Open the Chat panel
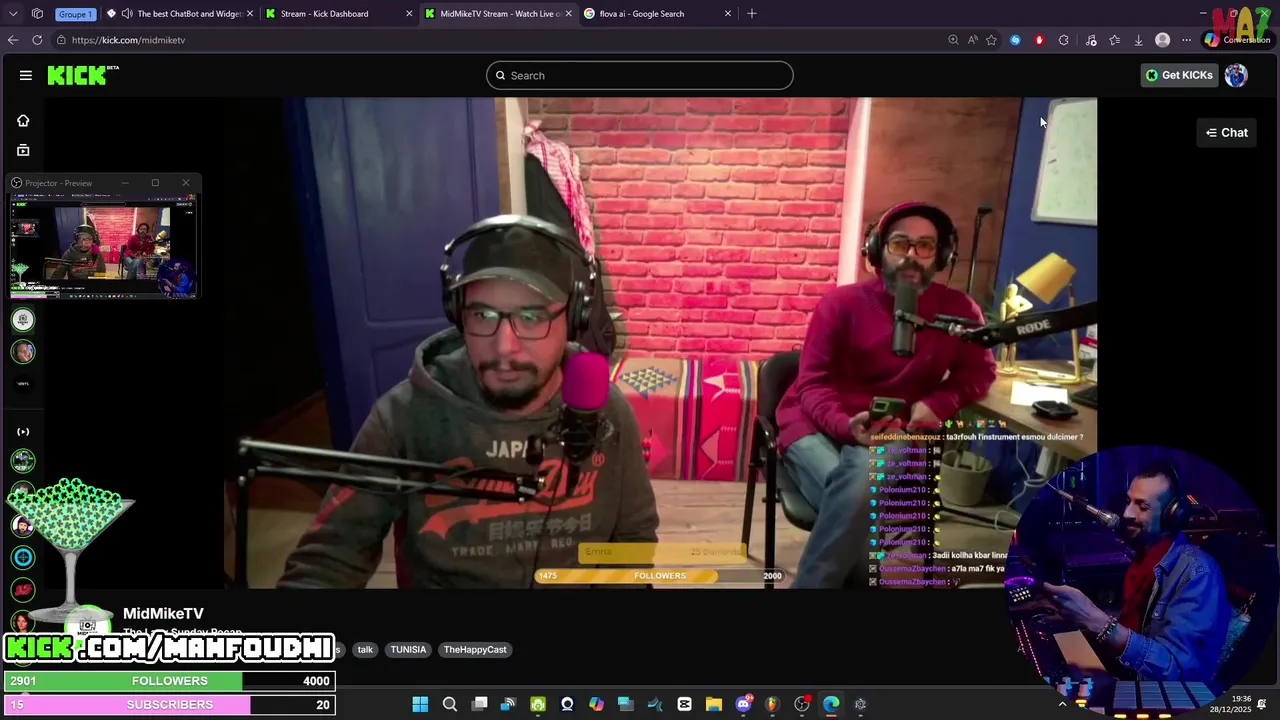Screen dimensions: 1280x720 click(x=1226, y=133)
